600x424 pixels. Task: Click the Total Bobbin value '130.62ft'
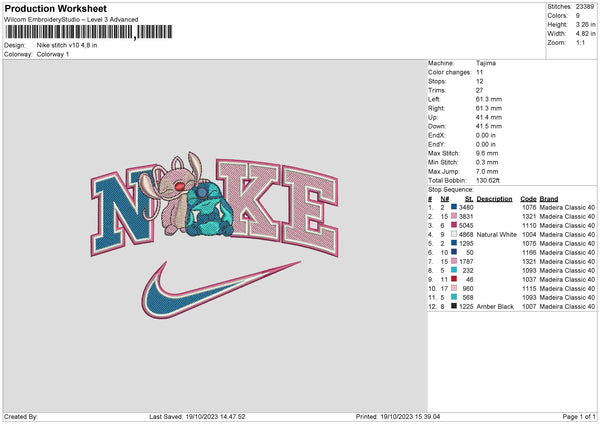(488, 180)
